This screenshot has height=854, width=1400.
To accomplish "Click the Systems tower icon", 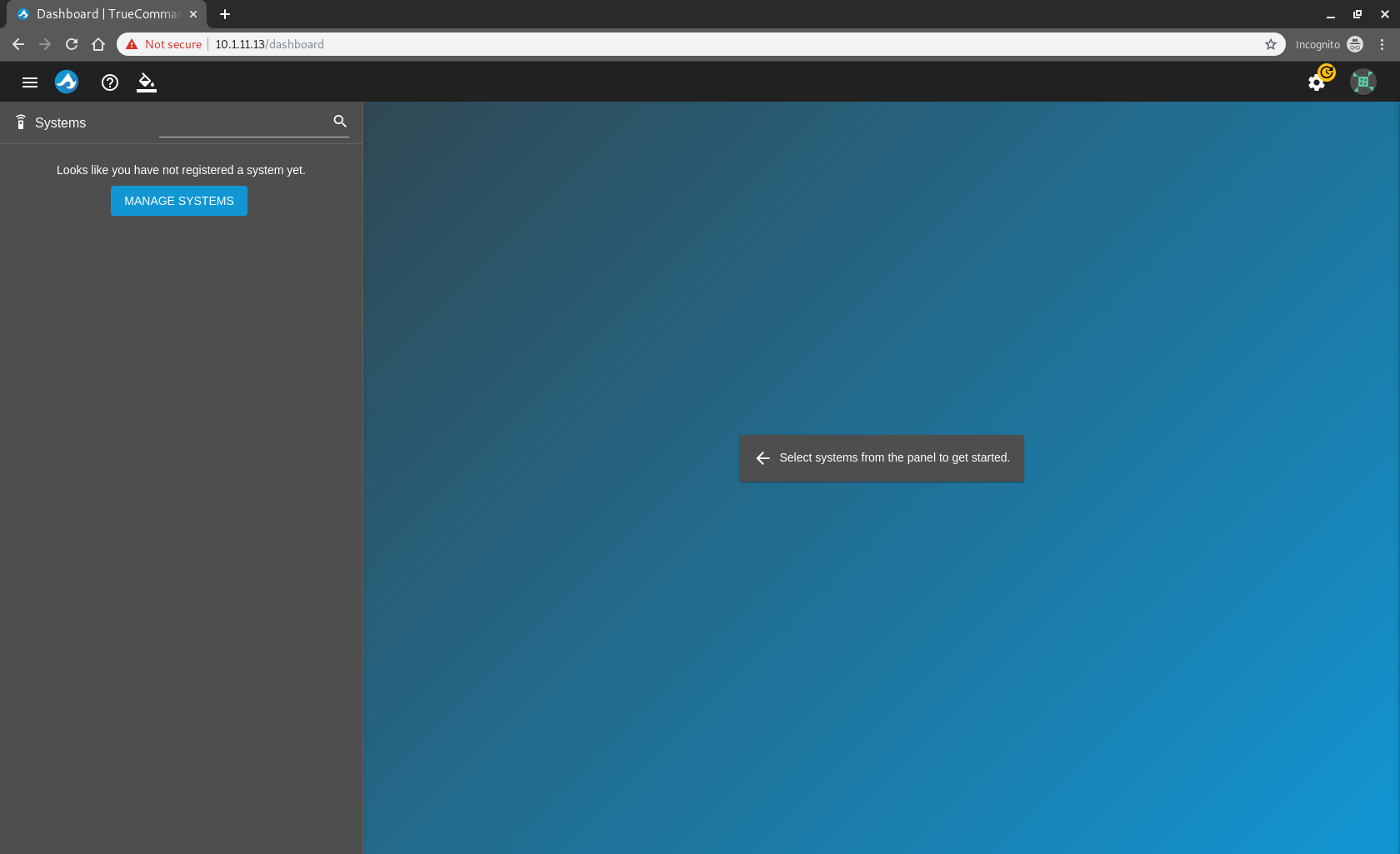I will pos(21,122).
